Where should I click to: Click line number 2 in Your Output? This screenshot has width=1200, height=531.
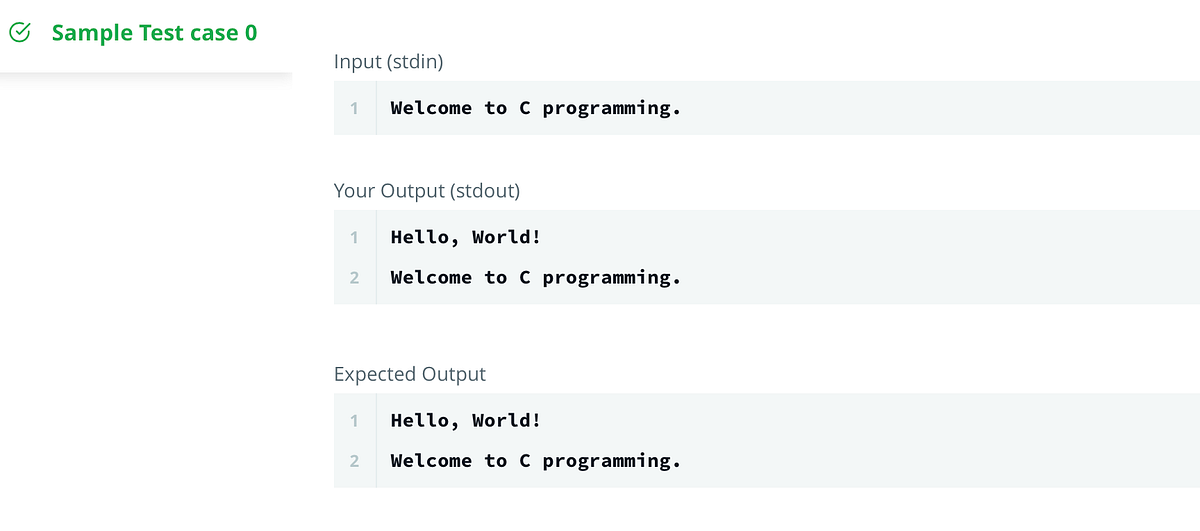pyautogui.click(x=354, y=277)
